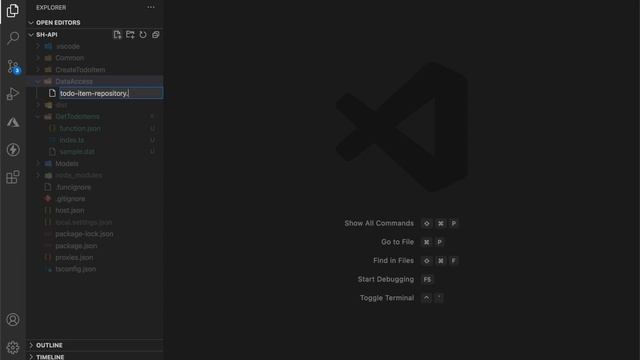Expand the Common folder
Image resolution: width=640 pixels, height=360 pixels.
(95, 58)
